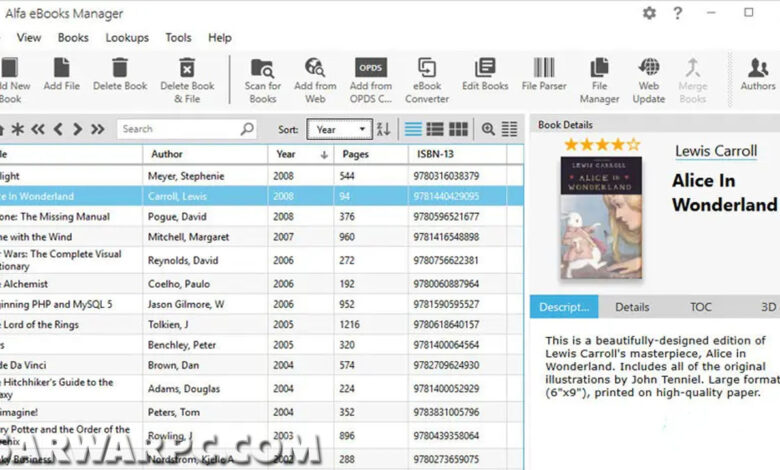Viewport: 780px width, 470px height.
Task: Select the Peters, Tom row
Action: coord(262,412)
